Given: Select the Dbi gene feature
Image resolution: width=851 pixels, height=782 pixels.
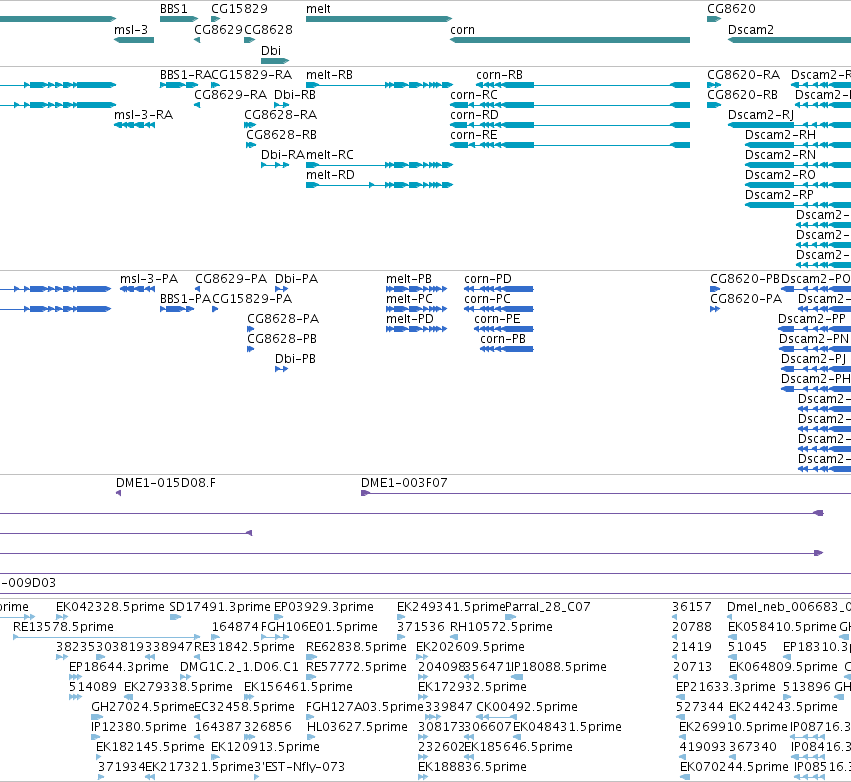Looking at the screenshot, I should pyautogui.click(x=275, y=61).
